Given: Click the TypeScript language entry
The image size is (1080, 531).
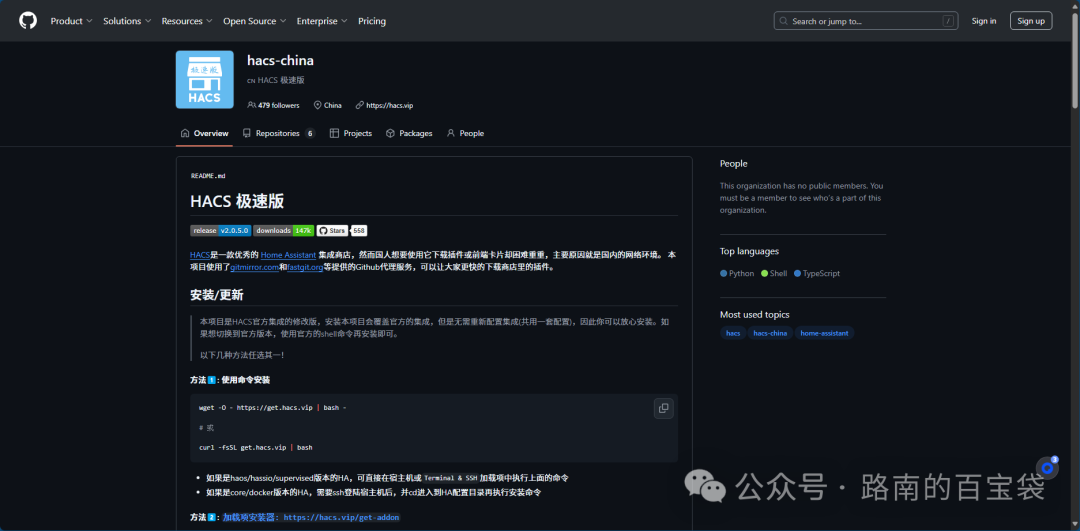Looking at the screenshot, I should click(x=817, y=273).
